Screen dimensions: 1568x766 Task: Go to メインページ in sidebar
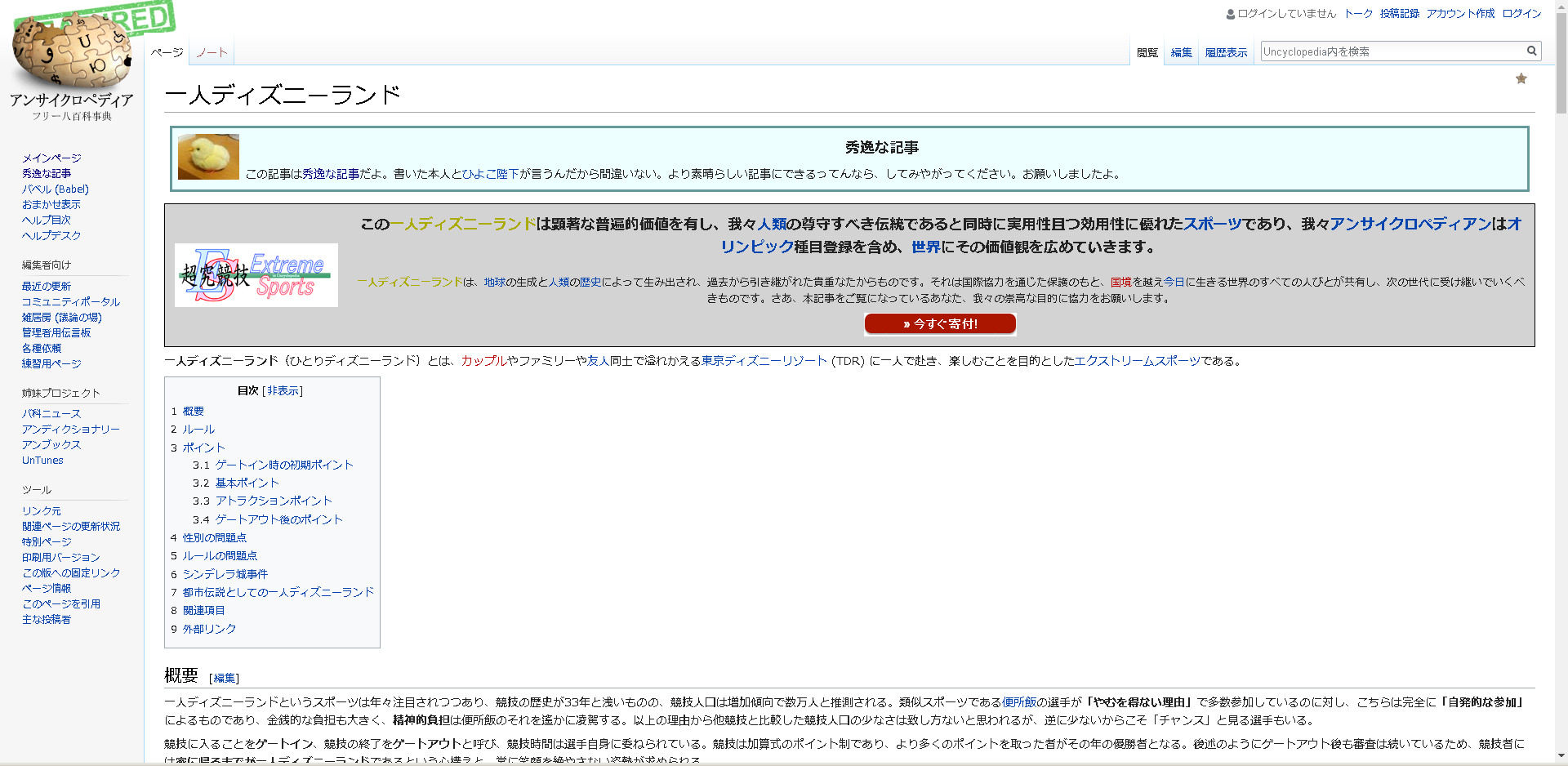(51, 158)
